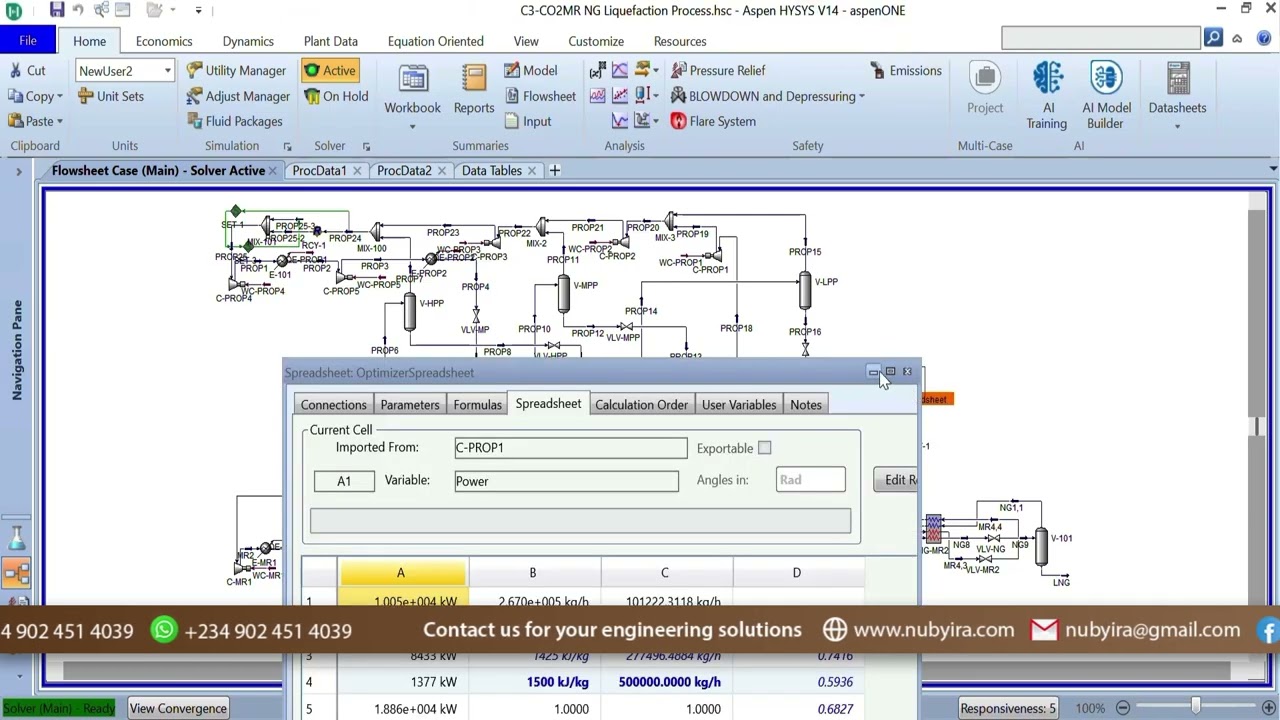1280x720 pixels.
Task: Click the Responsiveness: 5 button
Action: click(1007, 708)
